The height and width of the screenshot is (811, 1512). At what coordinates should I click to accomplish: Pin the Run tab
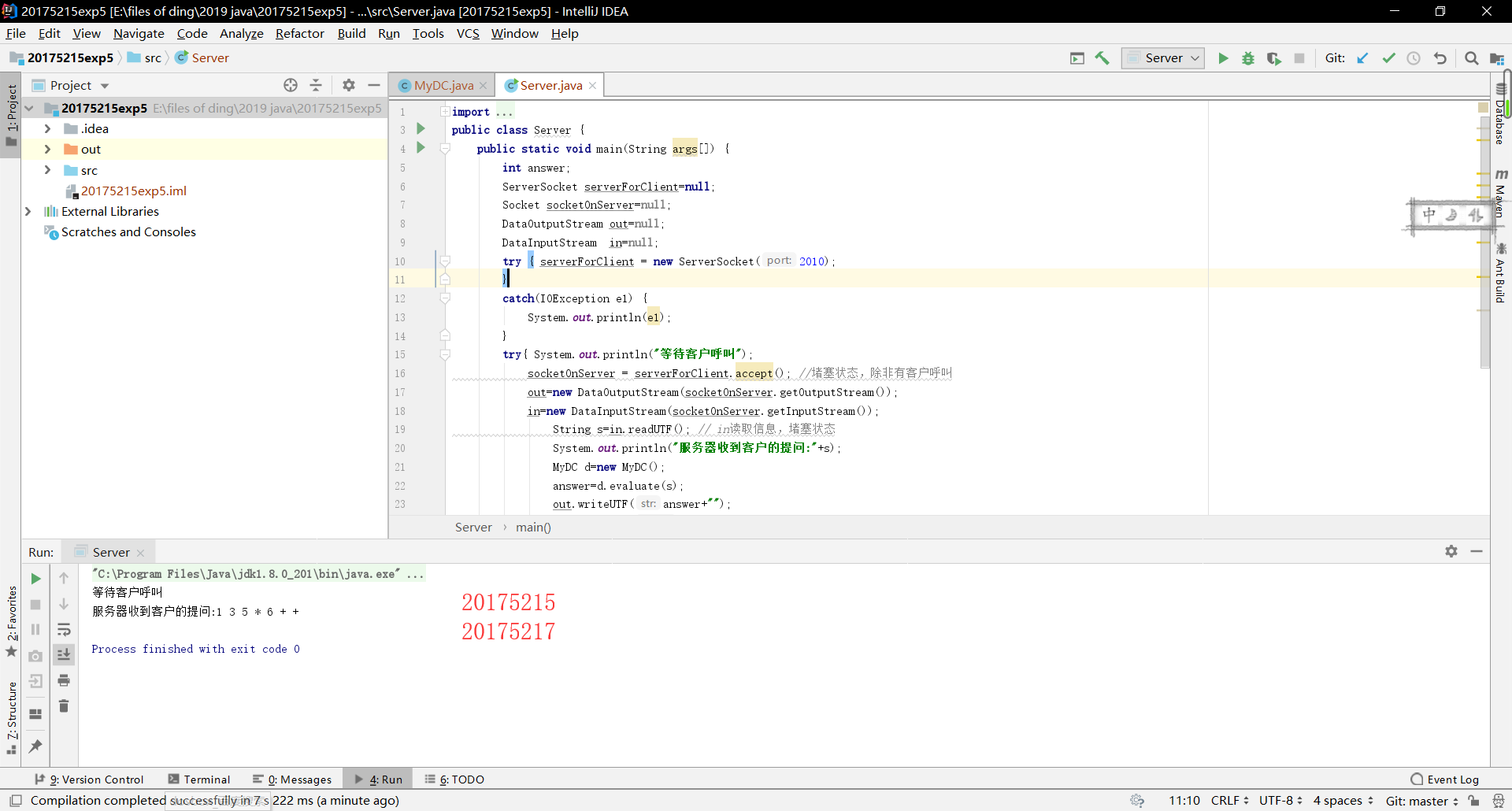[35, 746]
